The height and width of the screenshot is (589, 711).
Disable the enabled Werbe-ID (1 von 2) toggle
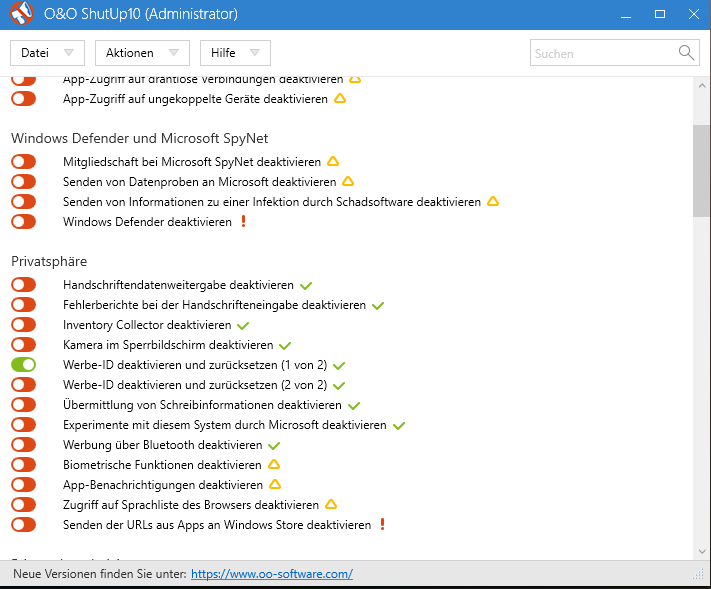click(23, 365)
